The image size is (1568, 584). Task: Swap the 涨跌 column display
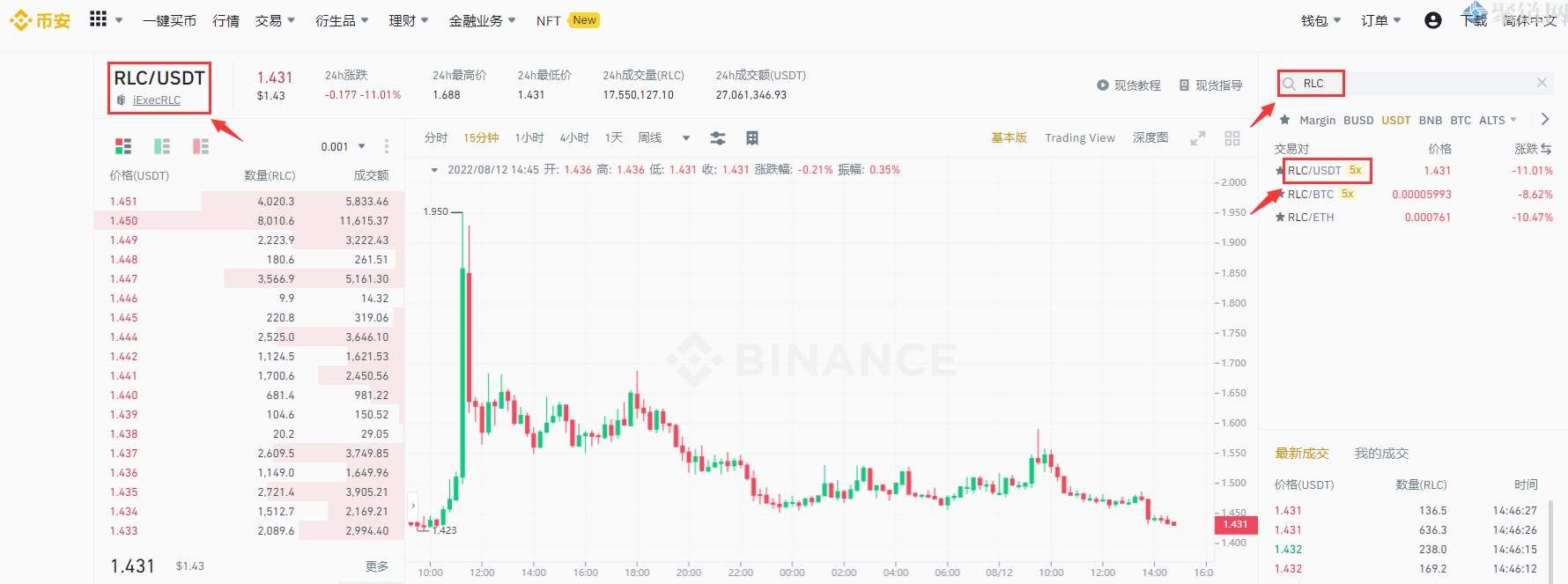coord(1546,149)
